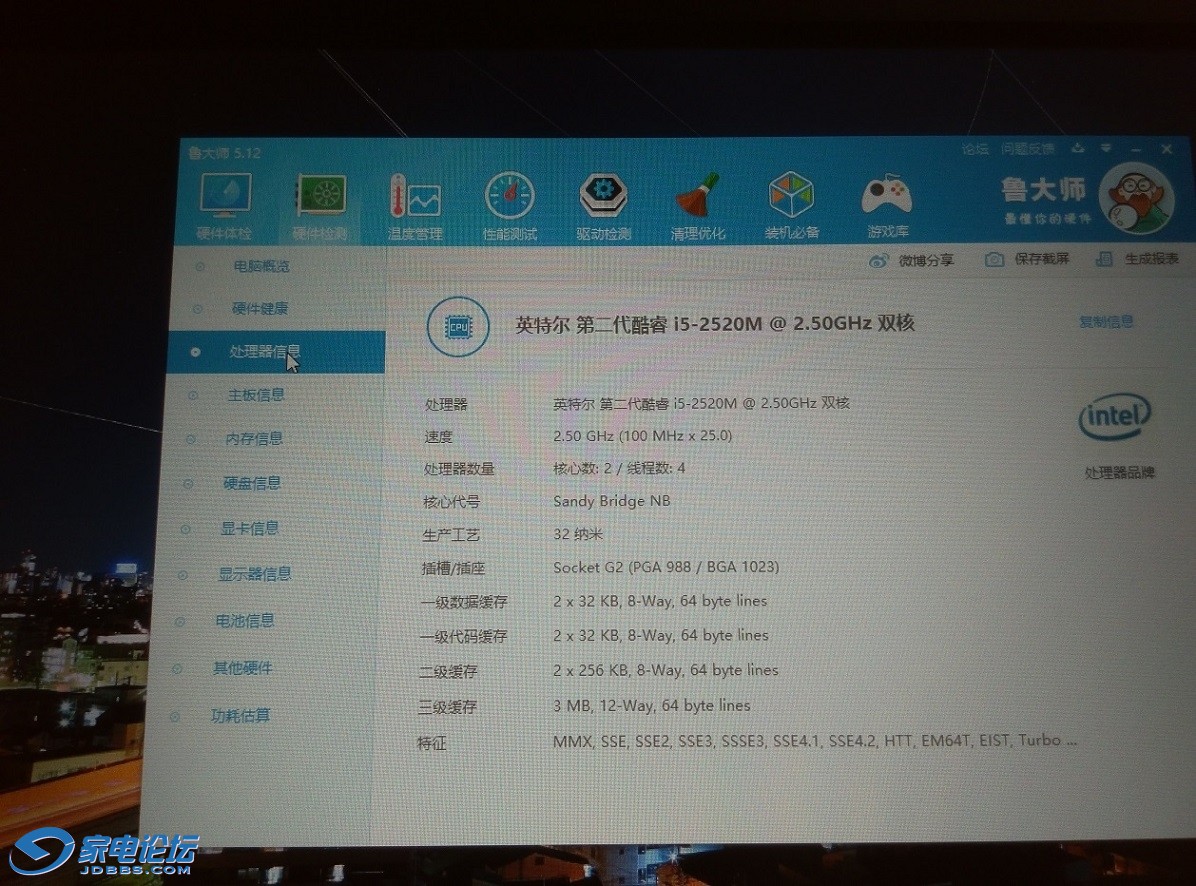The image size is (1196, 886).
Task: Click the value 核心数: 2 / 线程数: 4
Action: [619, 467]
